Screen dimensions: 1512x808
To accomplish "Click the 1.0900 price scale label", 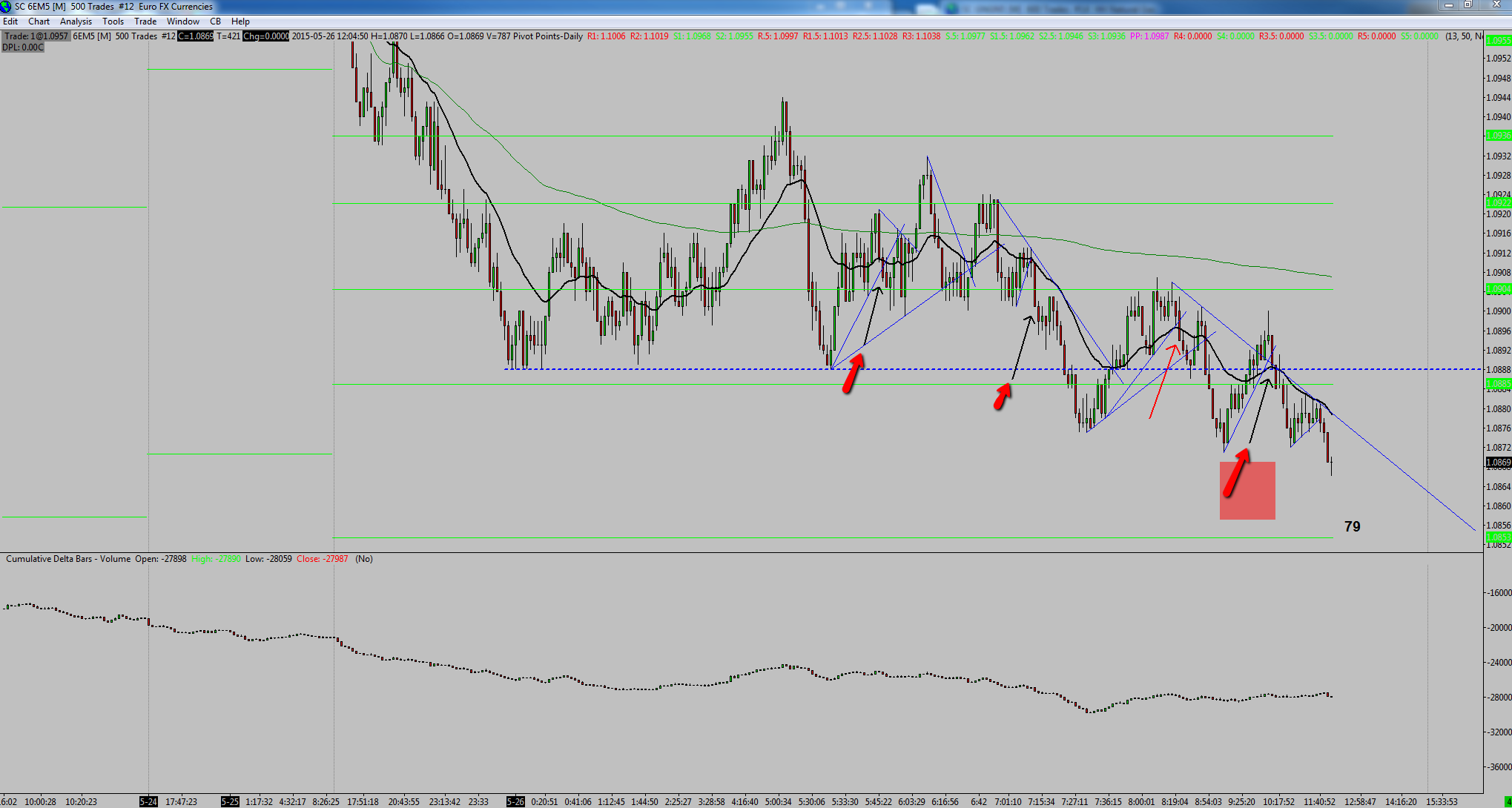I will coord(1499,311).
